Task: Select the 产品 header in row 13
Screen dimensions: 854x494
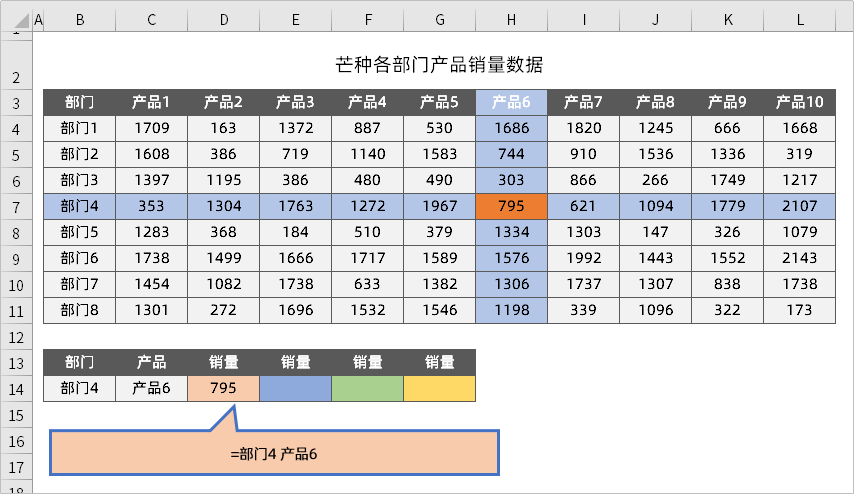Action: [151, 362]
